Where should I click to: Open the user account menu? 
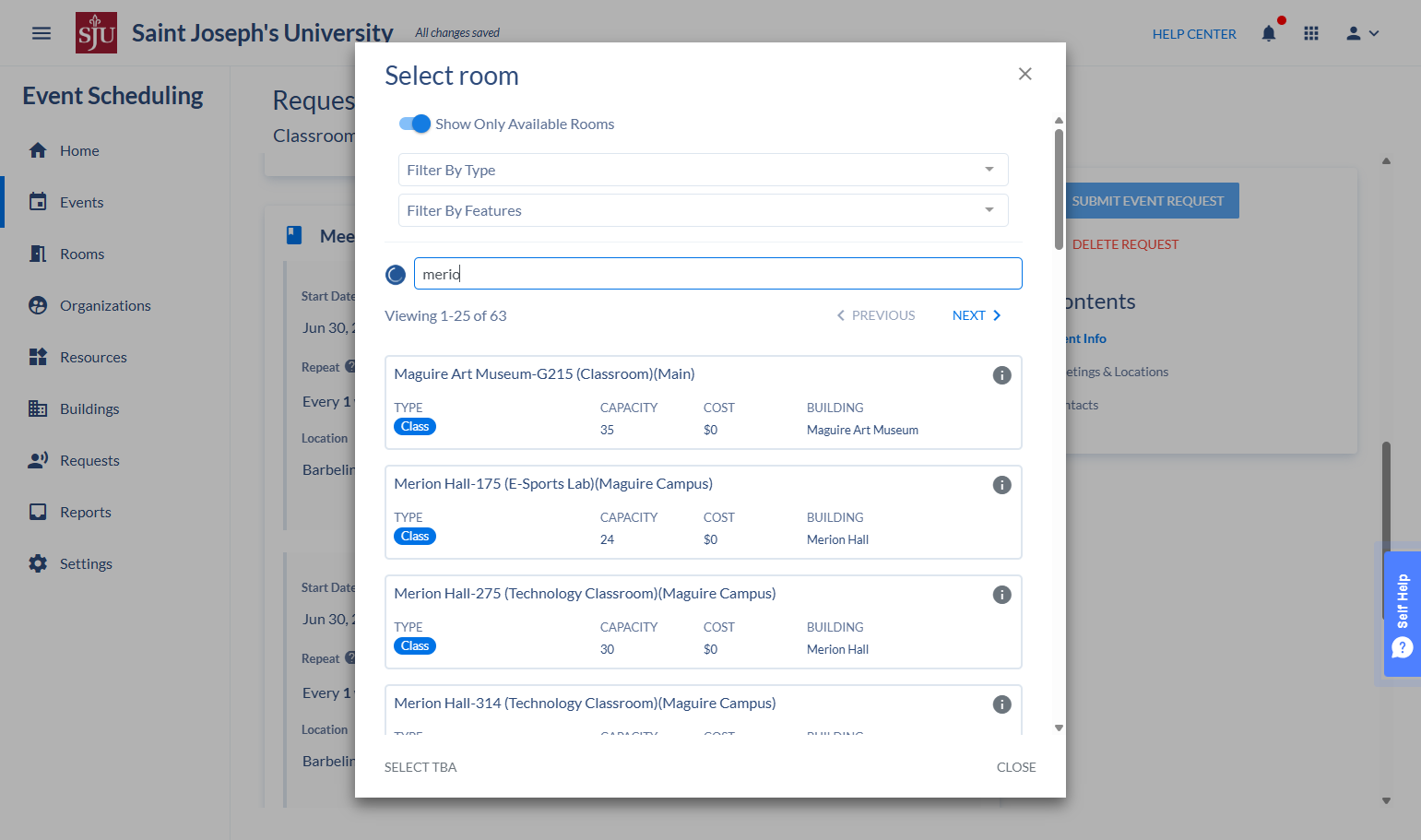pos(1362,33)
